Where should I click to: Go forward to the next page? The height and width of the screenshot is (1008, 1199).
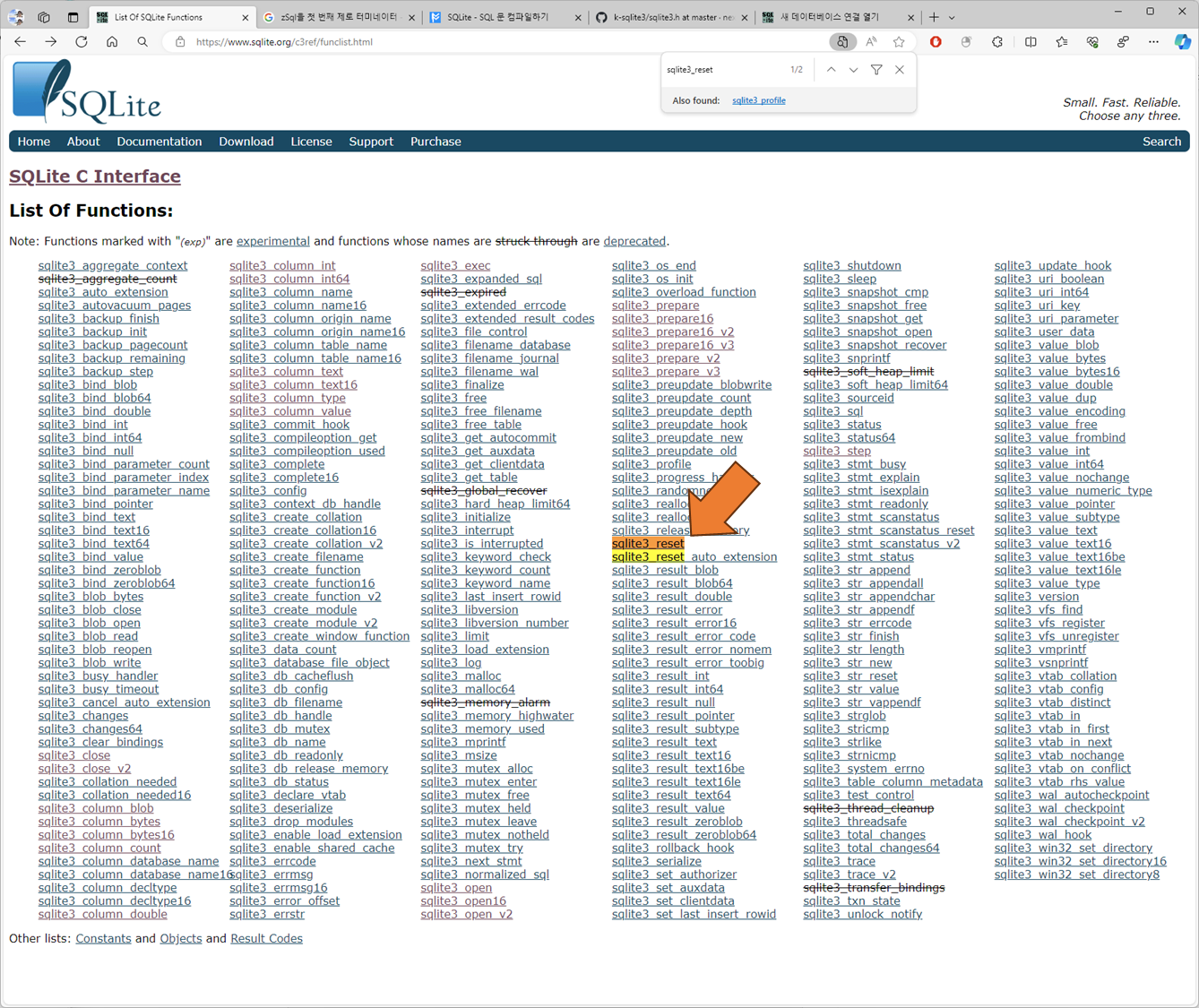coord(50,42)
